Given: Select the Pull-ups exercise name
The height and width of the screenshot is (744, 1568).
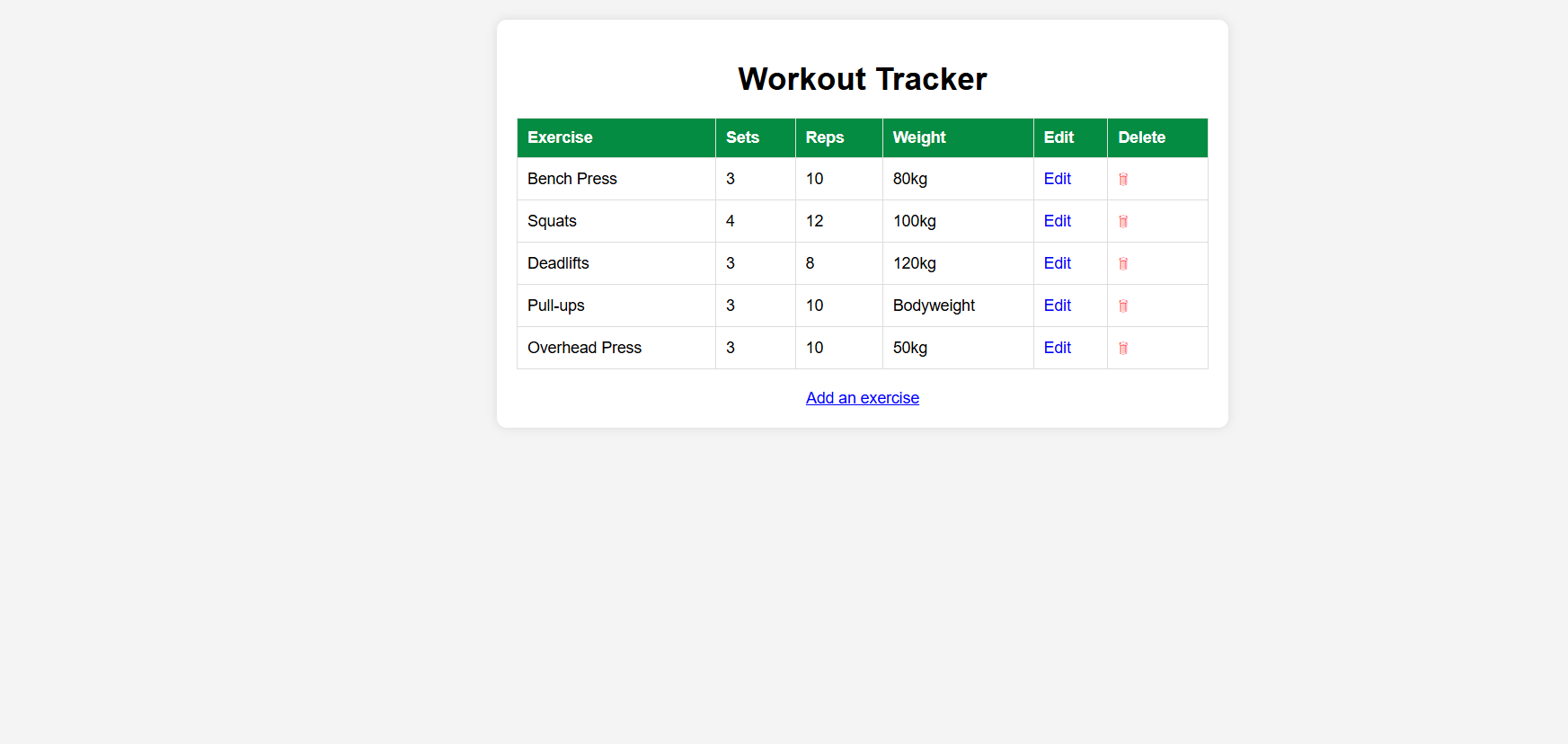Looking at the screenshot, I should [555, 306].
